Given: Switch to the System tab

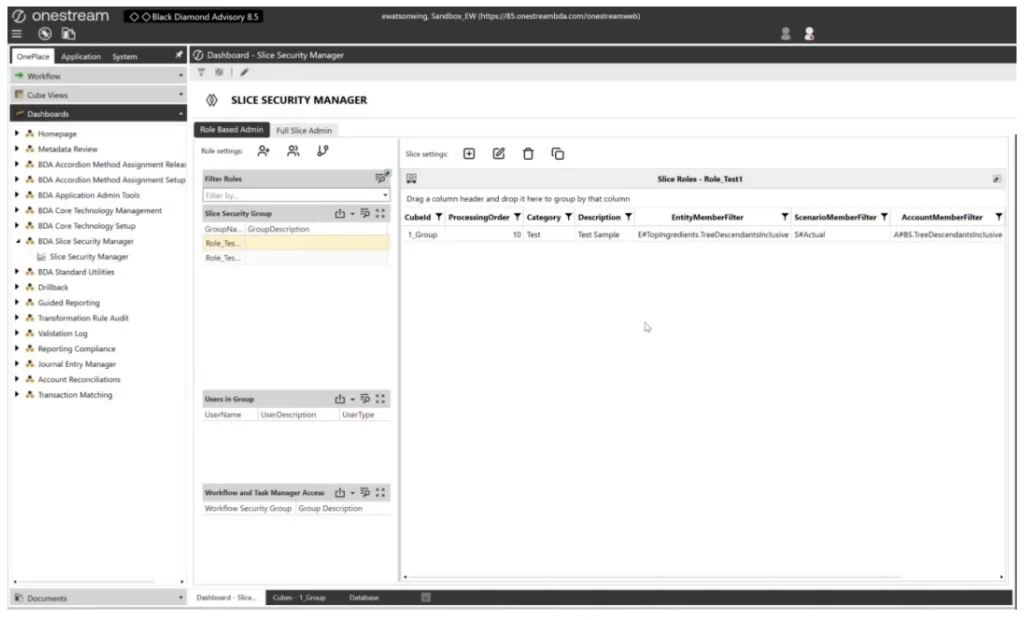Looking at the screenshot, I should click(x=124, y=57).
